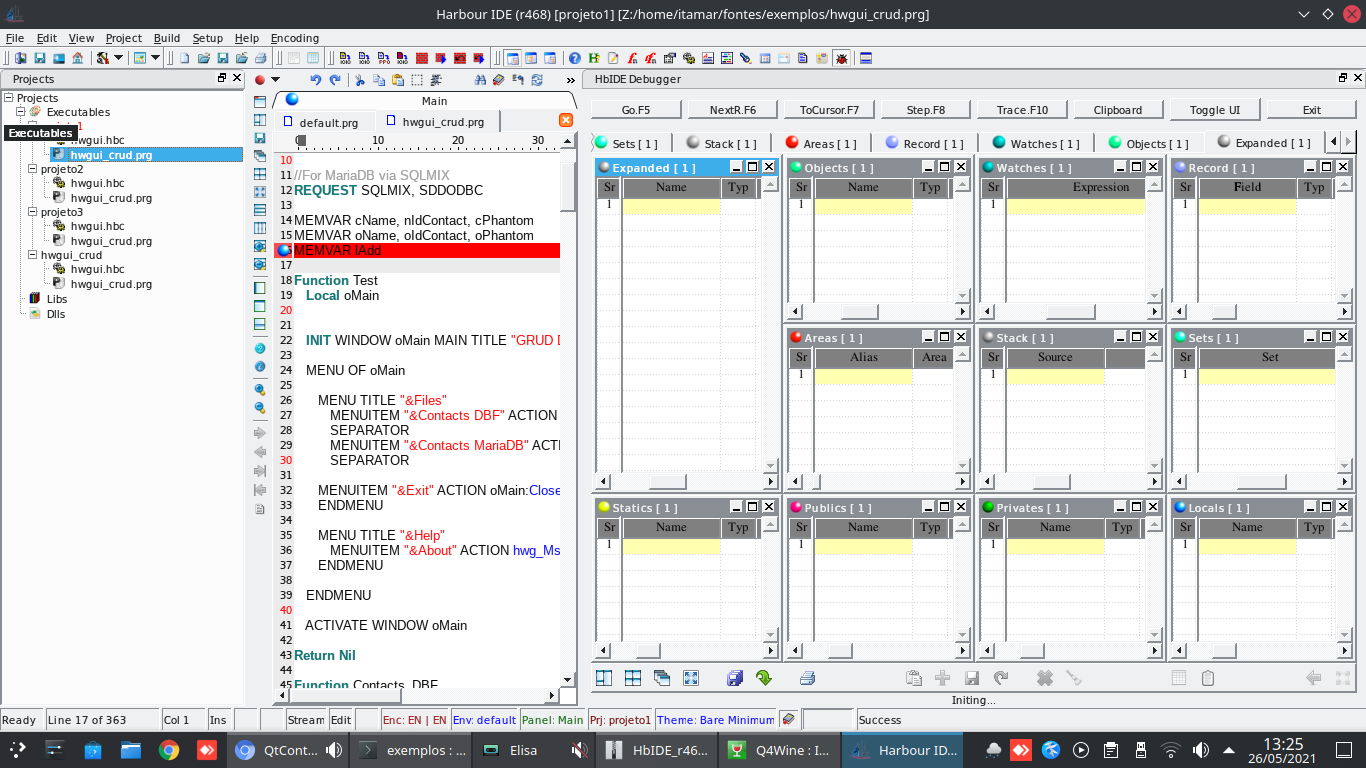This screenshot has height=768, width=1366.
Task: Toggle the Ins insert mode indicator
Action: (x=218, y=720)
